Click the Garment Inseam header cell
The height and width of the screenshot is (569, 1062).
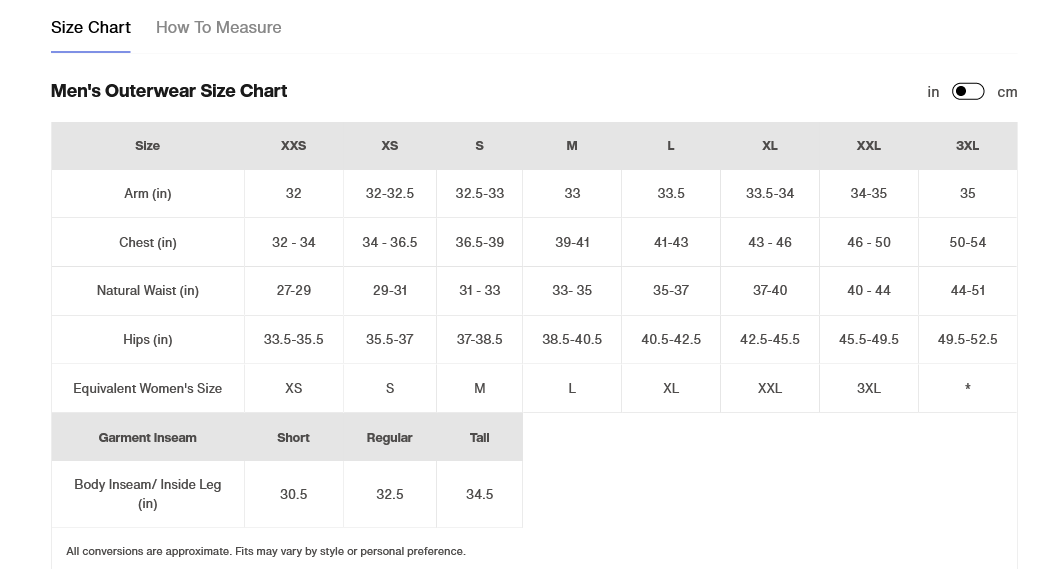pos(148,437)
